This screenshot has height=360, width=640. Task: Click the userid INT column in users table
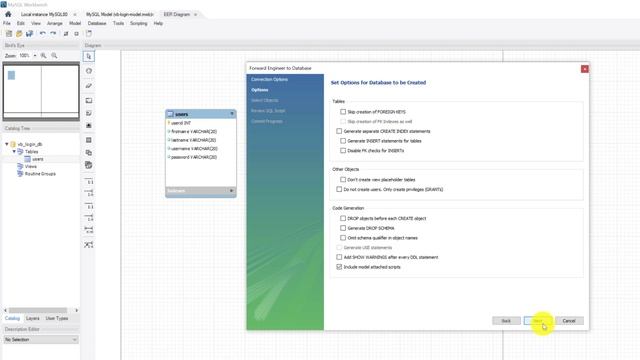(x=180, y=123)
